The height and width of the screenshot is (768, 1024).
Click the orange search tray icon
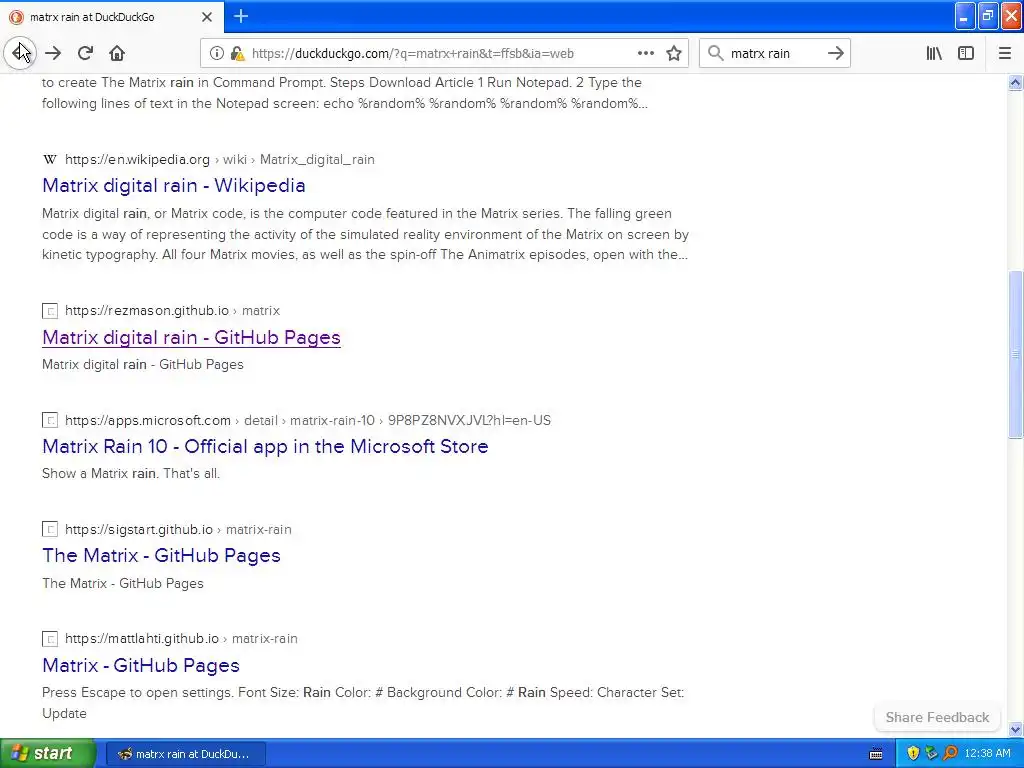pyautogui.click(x=950, y=754)
